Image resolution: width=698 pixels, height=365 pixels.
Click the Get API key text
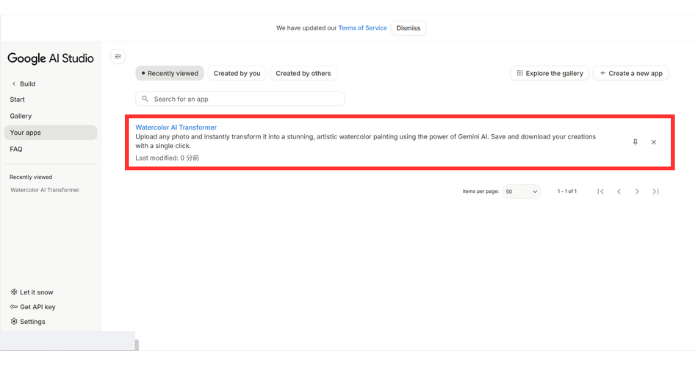[x=37, y=307]
